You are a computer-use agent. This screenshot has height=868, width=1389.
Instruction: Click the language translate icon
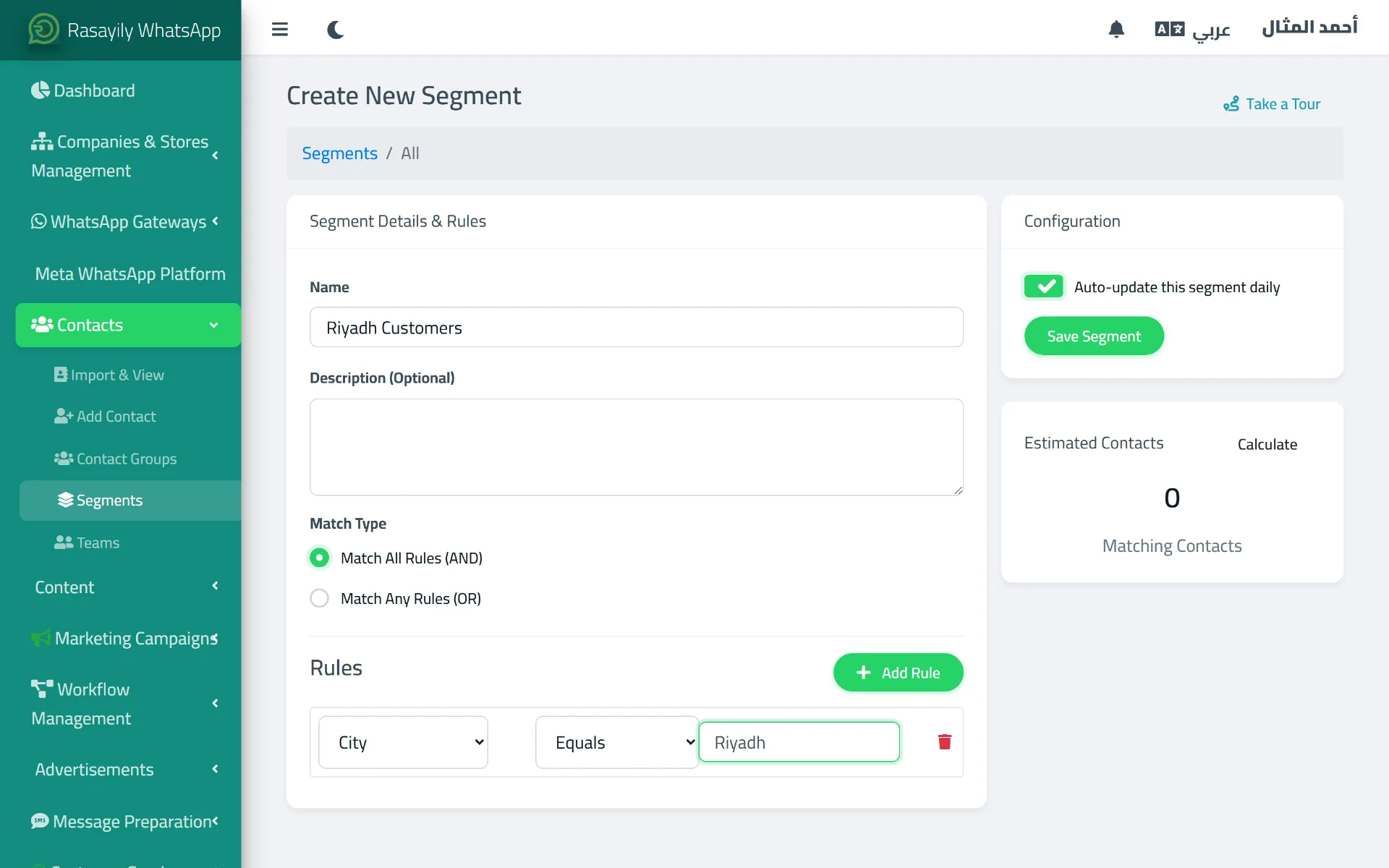[x=1169, y=29]
